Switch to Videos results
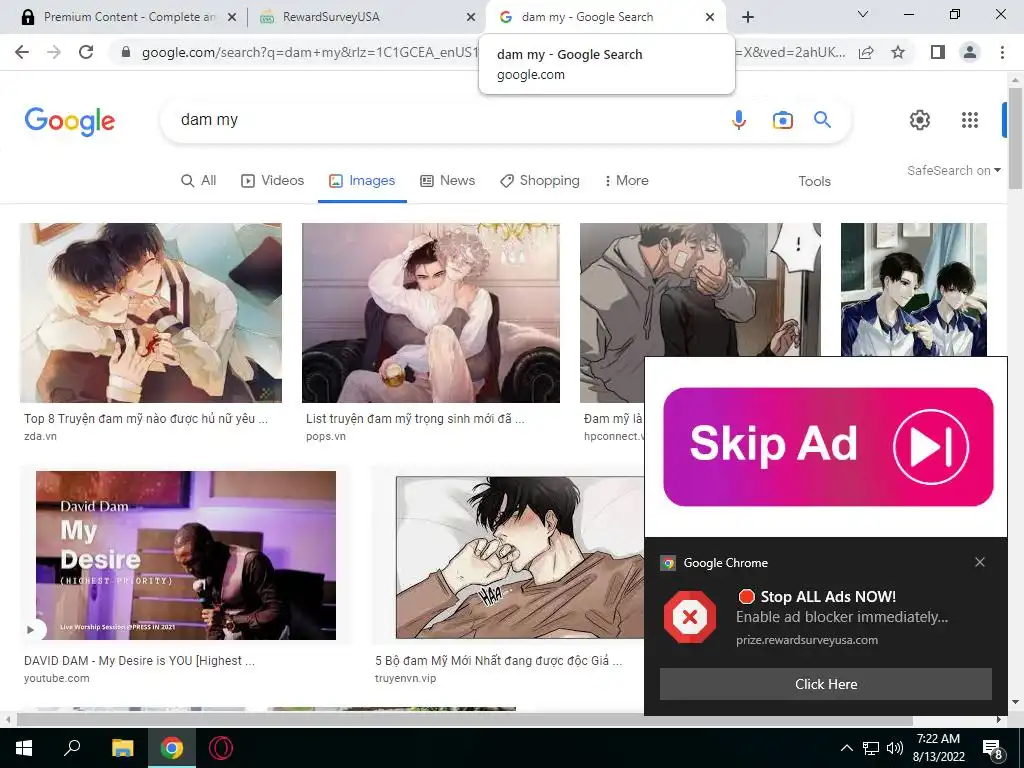 pyautogui.click(x=272, y=181)
